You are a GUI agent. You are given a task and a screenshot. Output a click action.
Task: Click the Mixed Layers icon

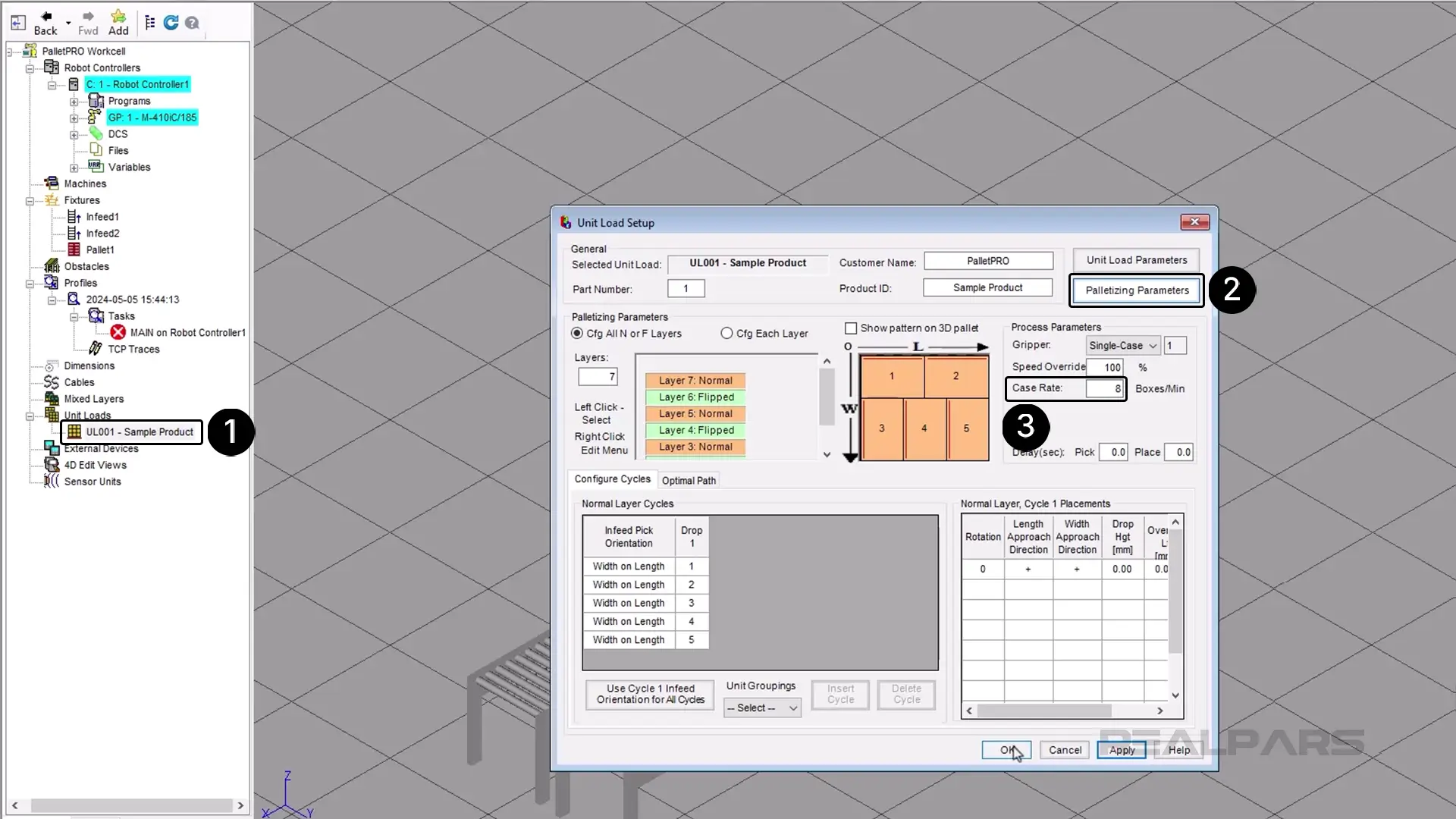point(52,399)
